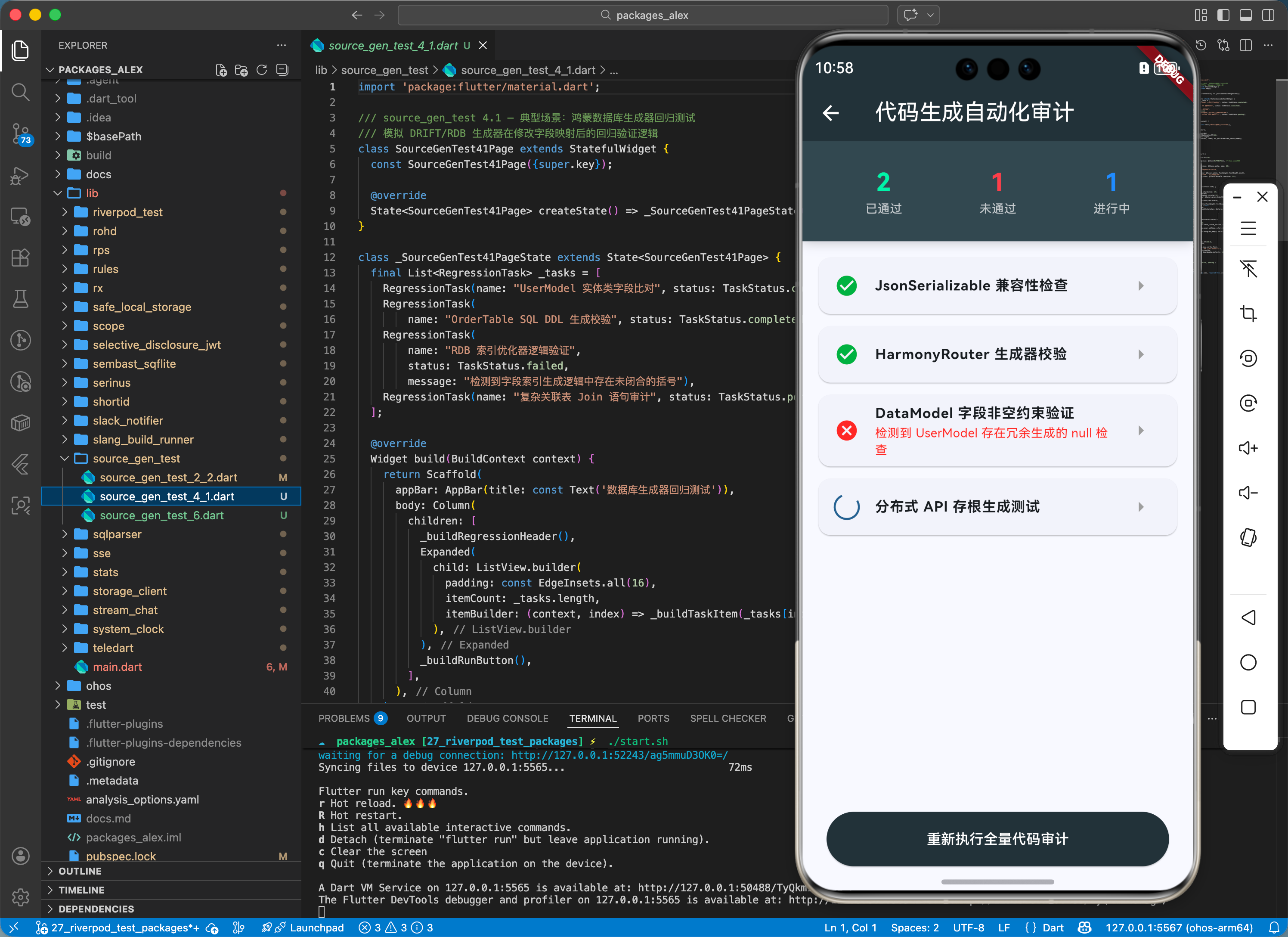The width and height of the screenshot is (1288, 937).
Task: Toggle the primary side bar layout
Action: (x=1223, y=16)
